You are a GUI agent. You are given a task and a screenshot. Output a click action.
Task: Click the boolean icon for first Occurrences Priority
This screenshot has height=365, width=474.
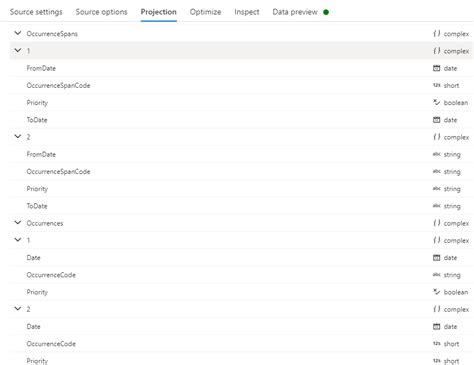tap(437, 292)
